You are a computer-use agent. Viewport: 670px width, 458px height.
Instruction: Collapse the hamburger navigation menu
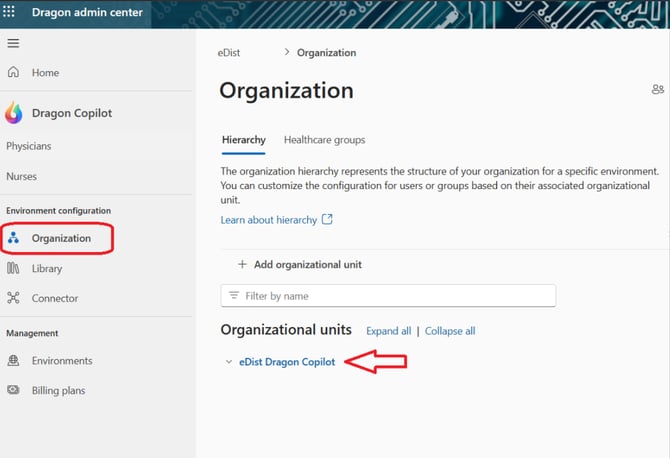(x=13, y=43)
